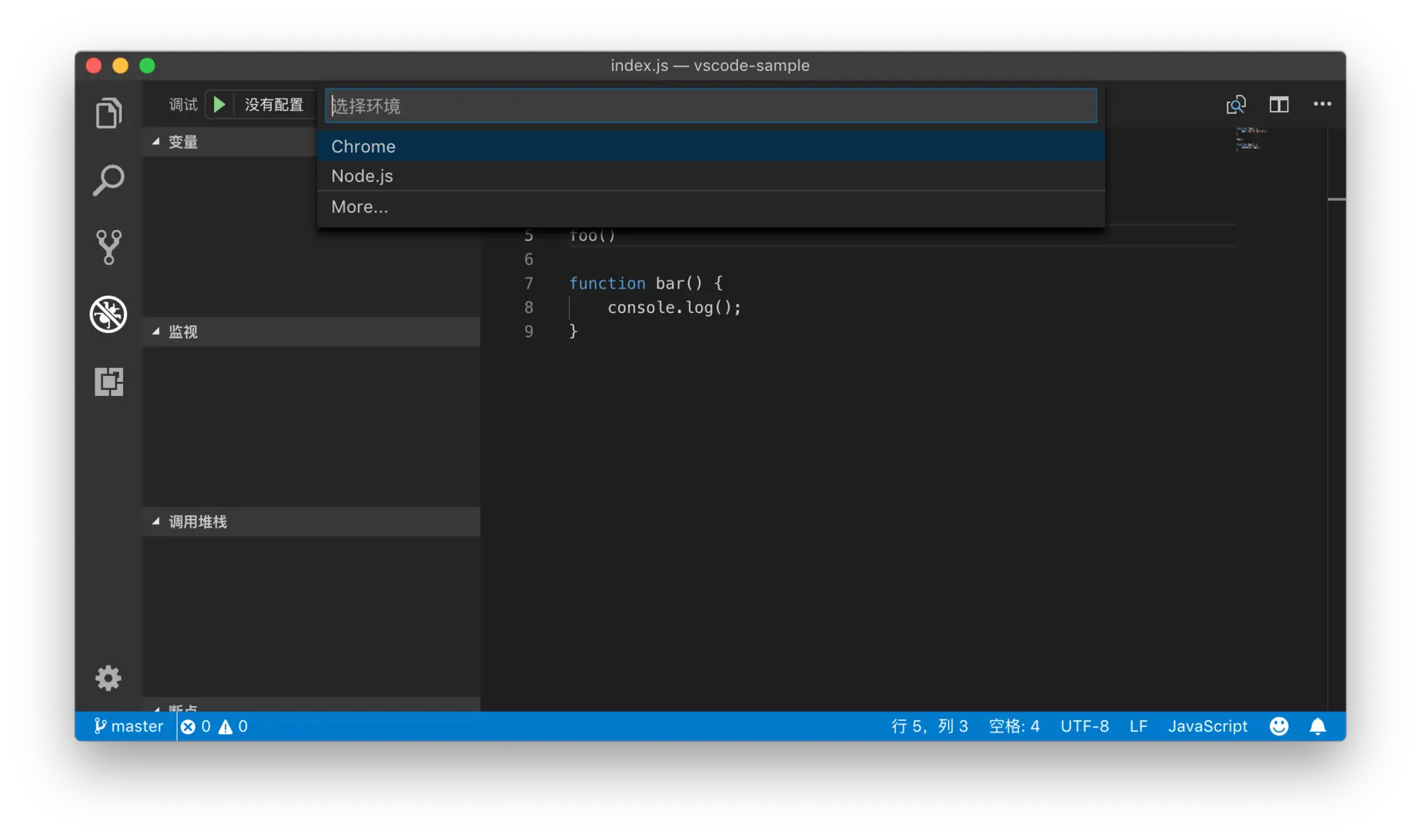Select the Debug view icon
This screenshot has height=840, width=1421.
pyautogui.click(x=109, y=314)
